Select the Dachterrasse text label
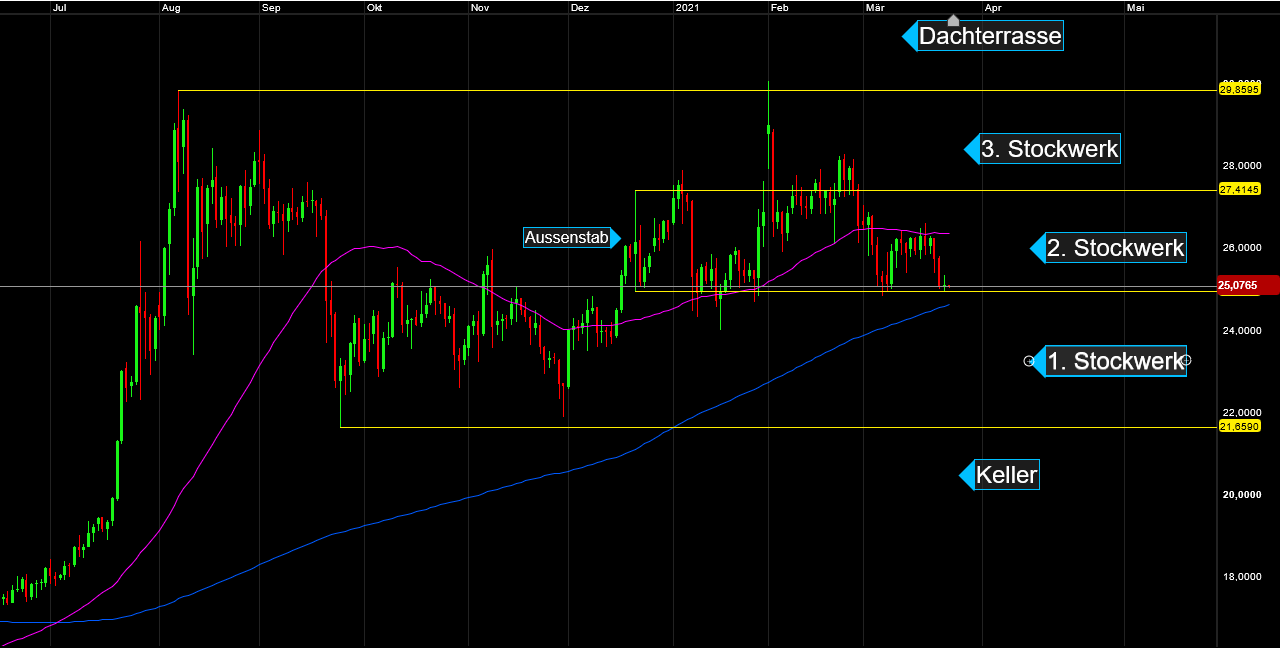 (x=990, y=37)
